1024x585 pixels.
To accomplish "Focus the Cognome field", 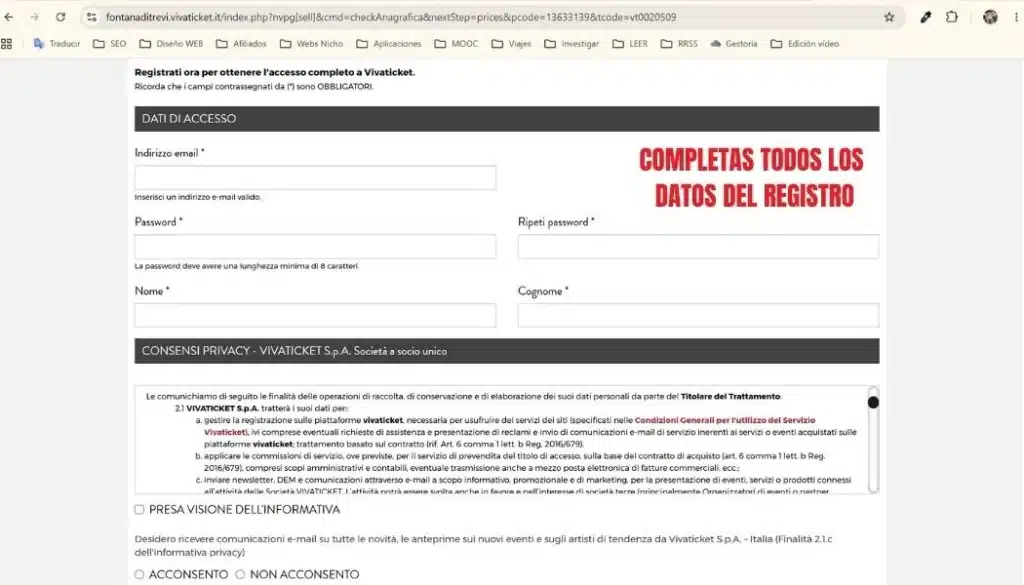I will point(698,315).
